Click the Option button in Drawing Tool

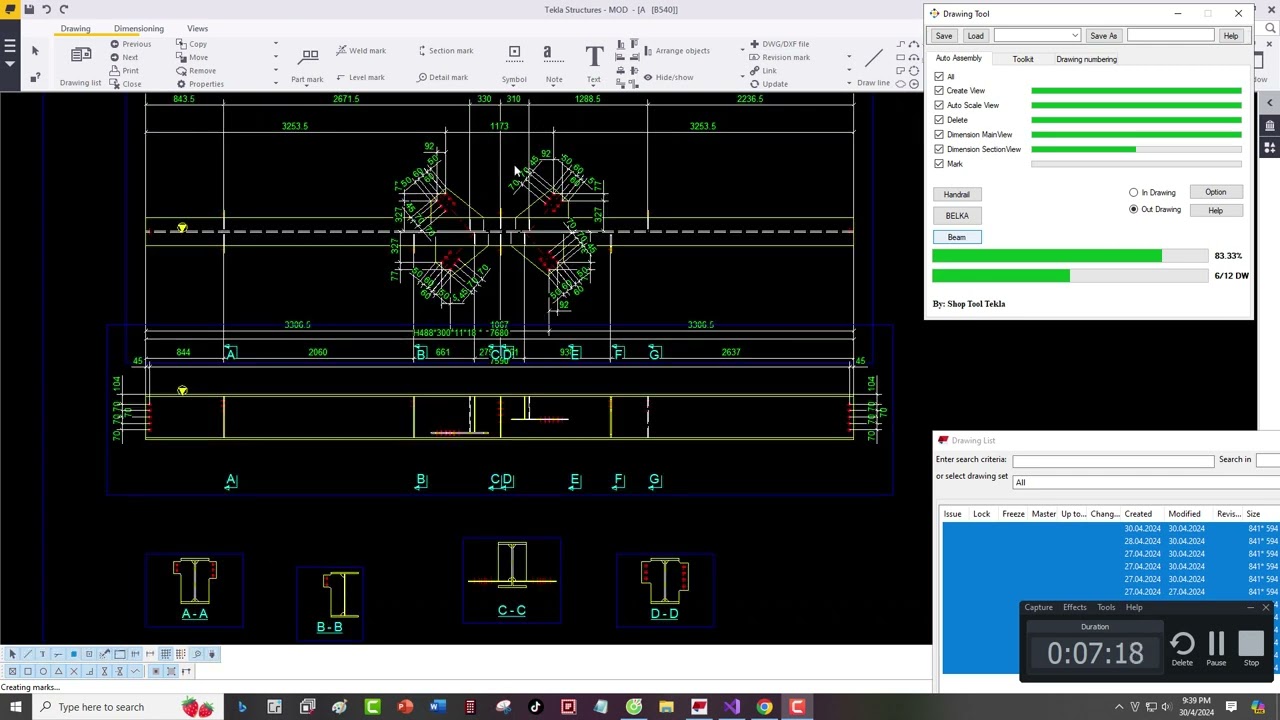tap(1215, 192)
